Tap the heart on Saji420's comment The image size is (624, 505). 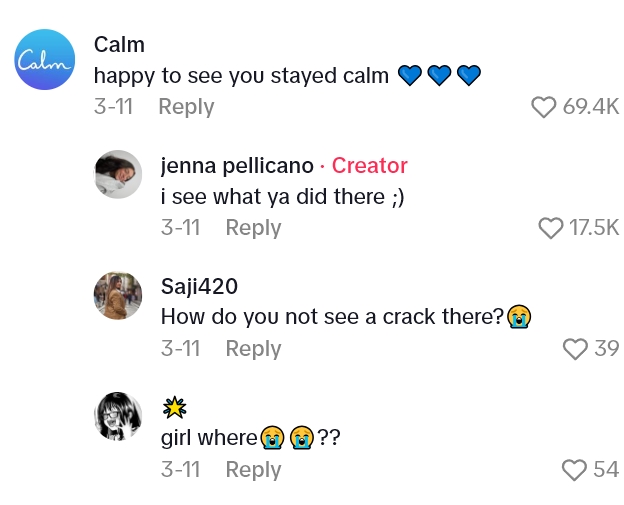click(x=574, y=349)
